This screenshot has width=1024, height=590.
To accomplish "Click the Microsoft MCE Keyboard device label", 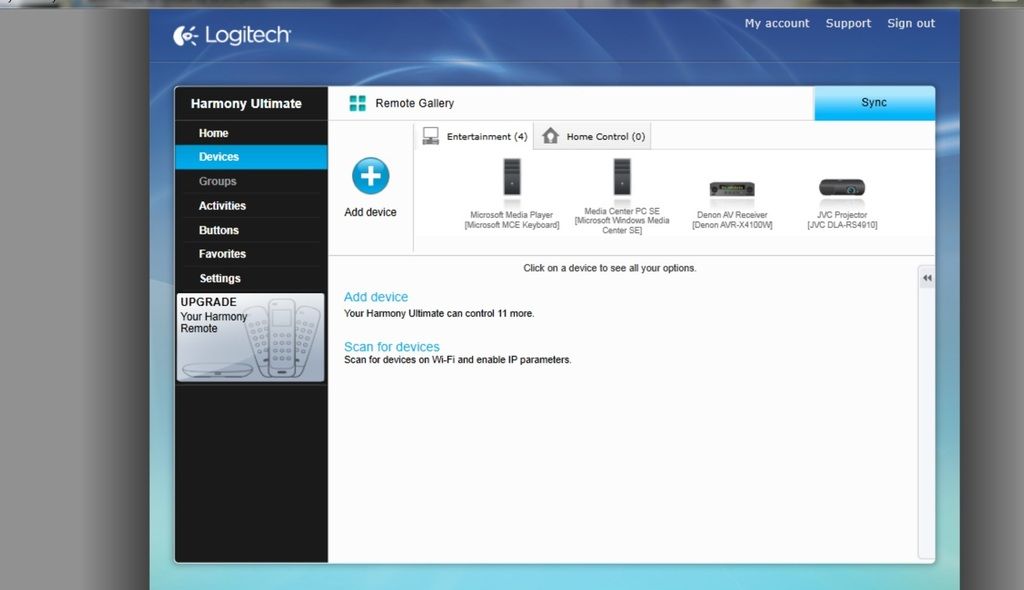I will [512, 225].
